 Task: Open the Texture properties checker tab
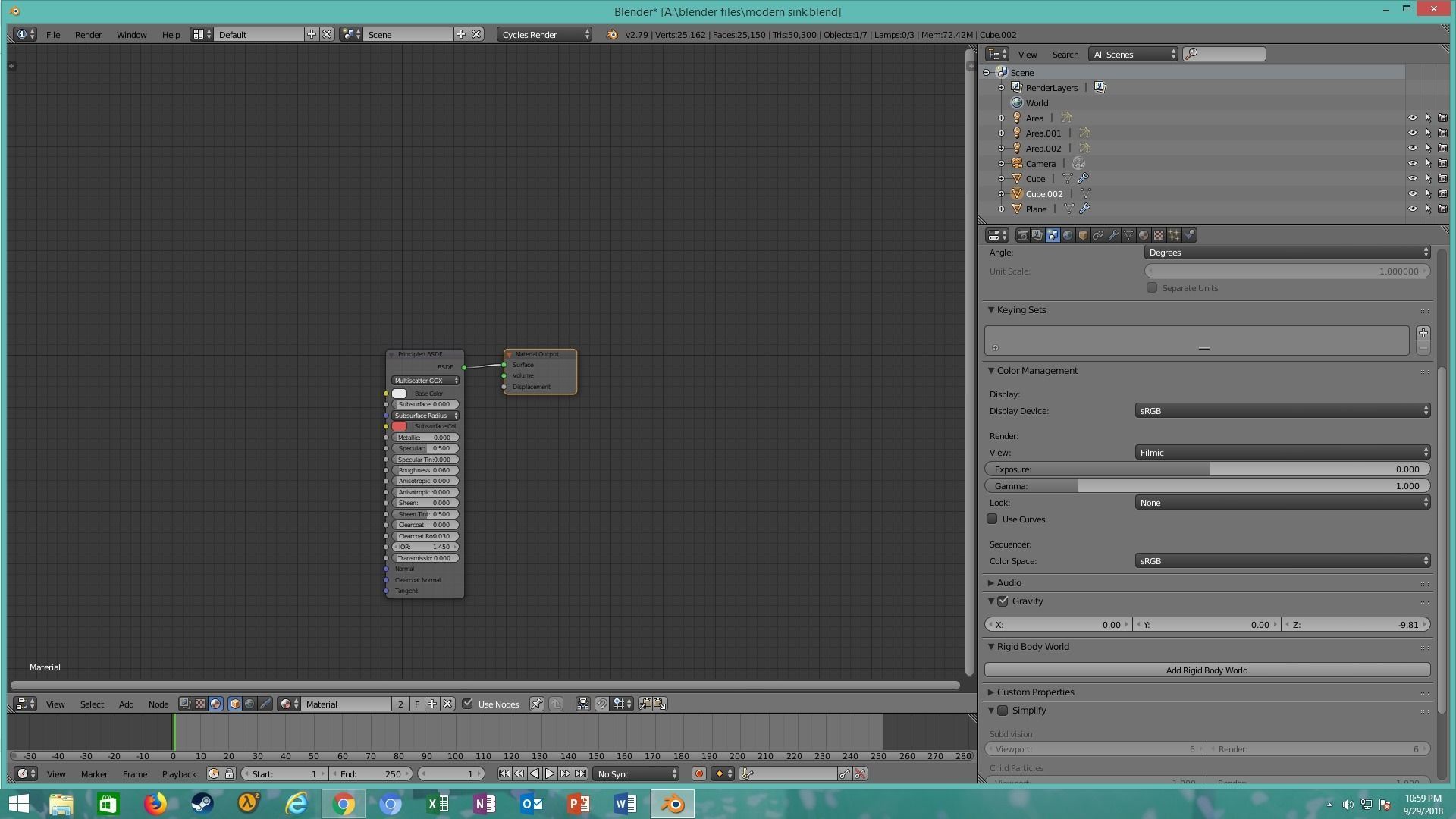1159,235
